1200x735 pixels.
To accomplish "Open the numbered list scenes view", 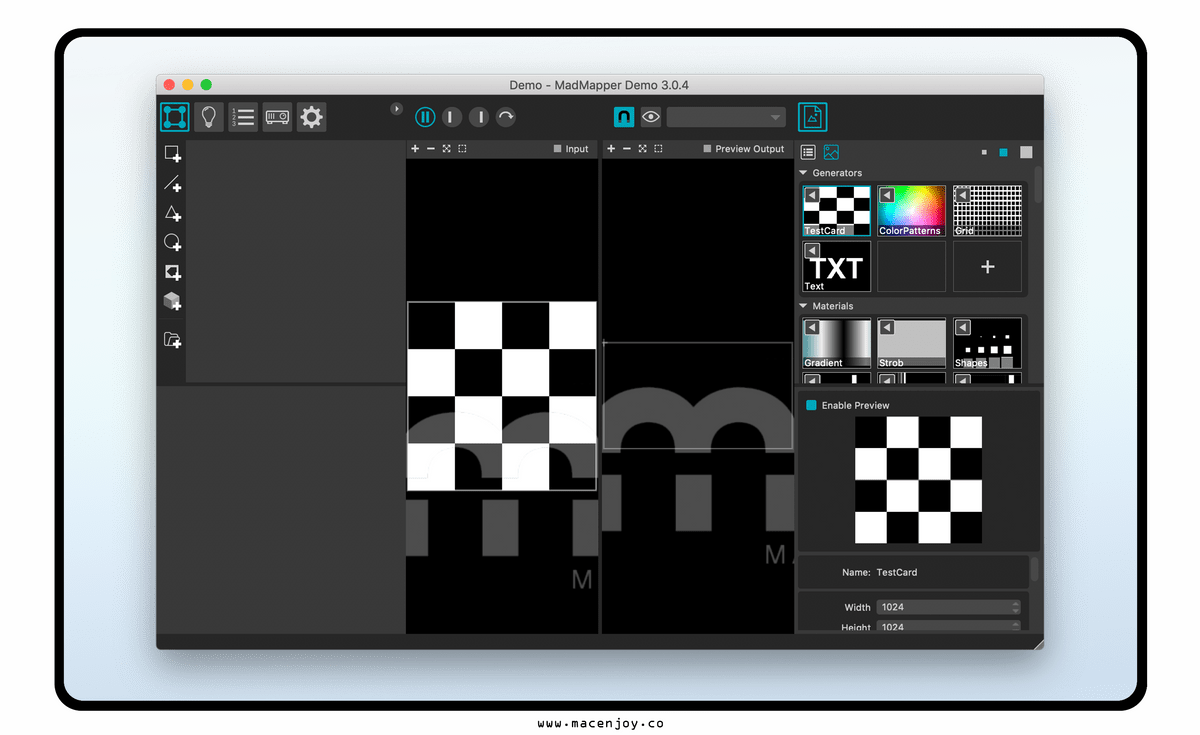I will point(243,117).
